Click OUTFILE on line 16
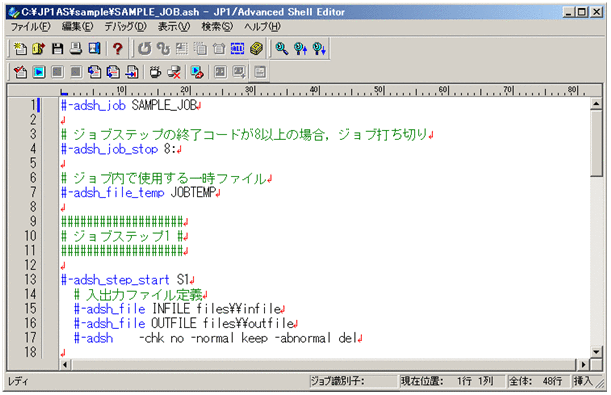This screenshot has height=395, width=611. tap(173, 323)
